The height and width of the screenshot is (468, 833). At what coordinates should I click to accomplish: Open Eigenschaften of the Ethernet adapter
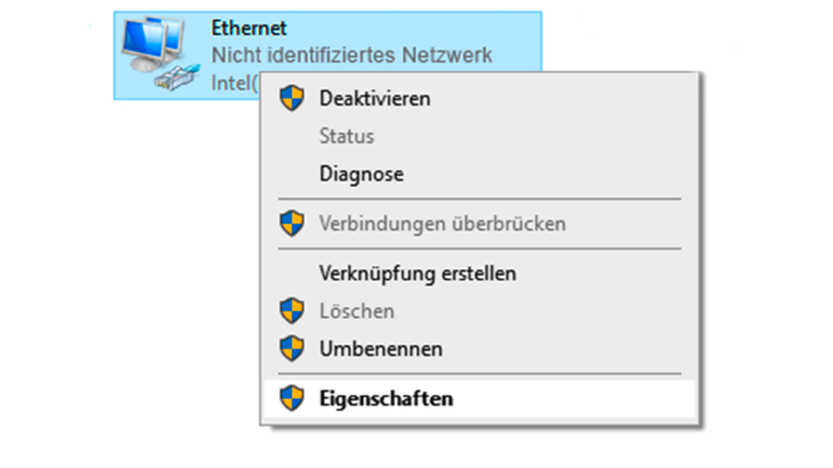386,398
